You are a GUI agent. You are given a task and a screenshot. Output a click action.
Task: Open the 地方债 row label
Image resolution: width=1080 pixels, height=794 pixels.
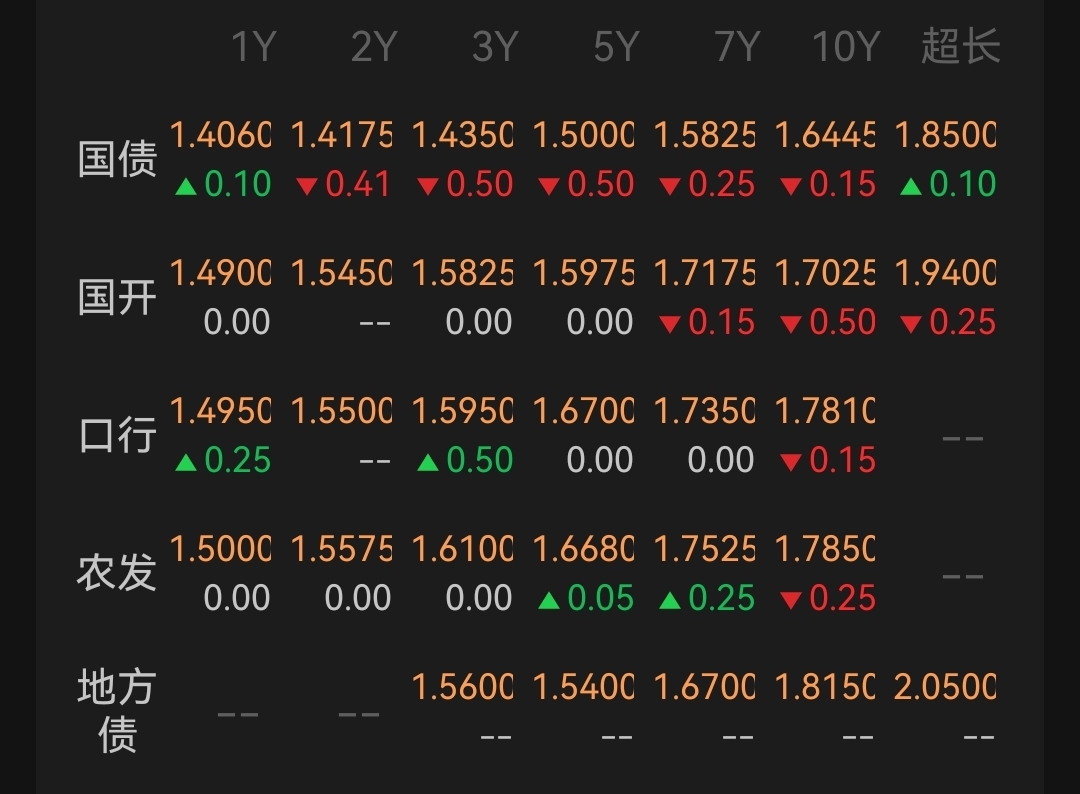(x=117, y=711)
